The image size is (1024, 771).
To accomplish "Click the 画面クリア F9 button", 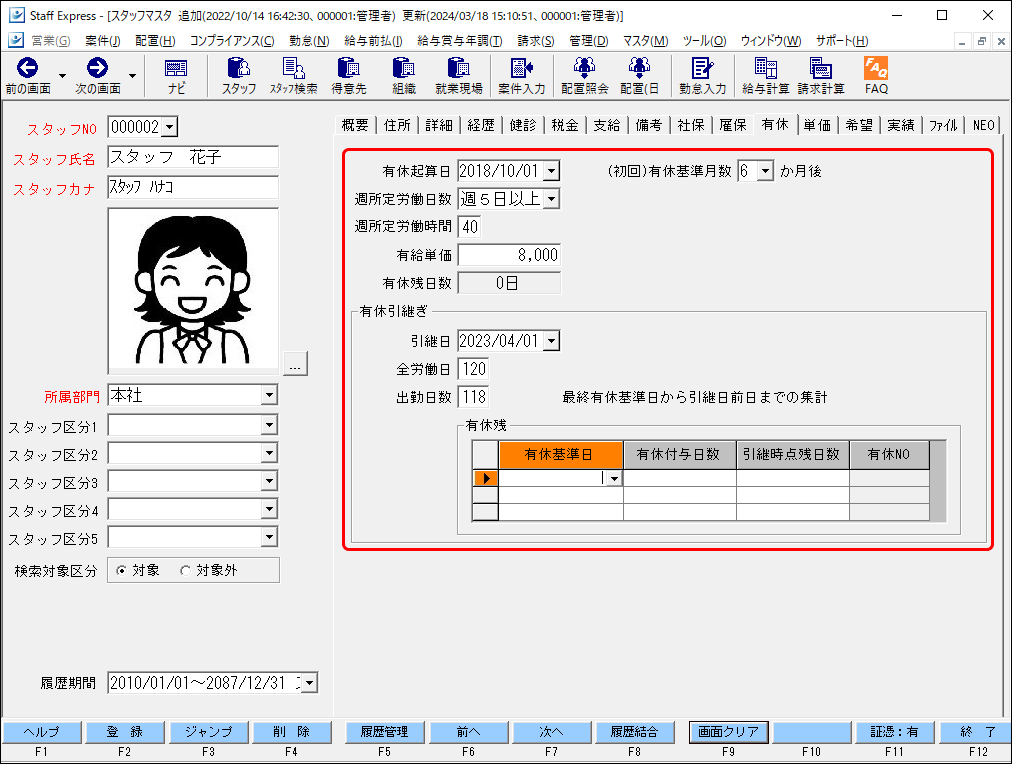I will pyautogui.click(x=728, y=732).
